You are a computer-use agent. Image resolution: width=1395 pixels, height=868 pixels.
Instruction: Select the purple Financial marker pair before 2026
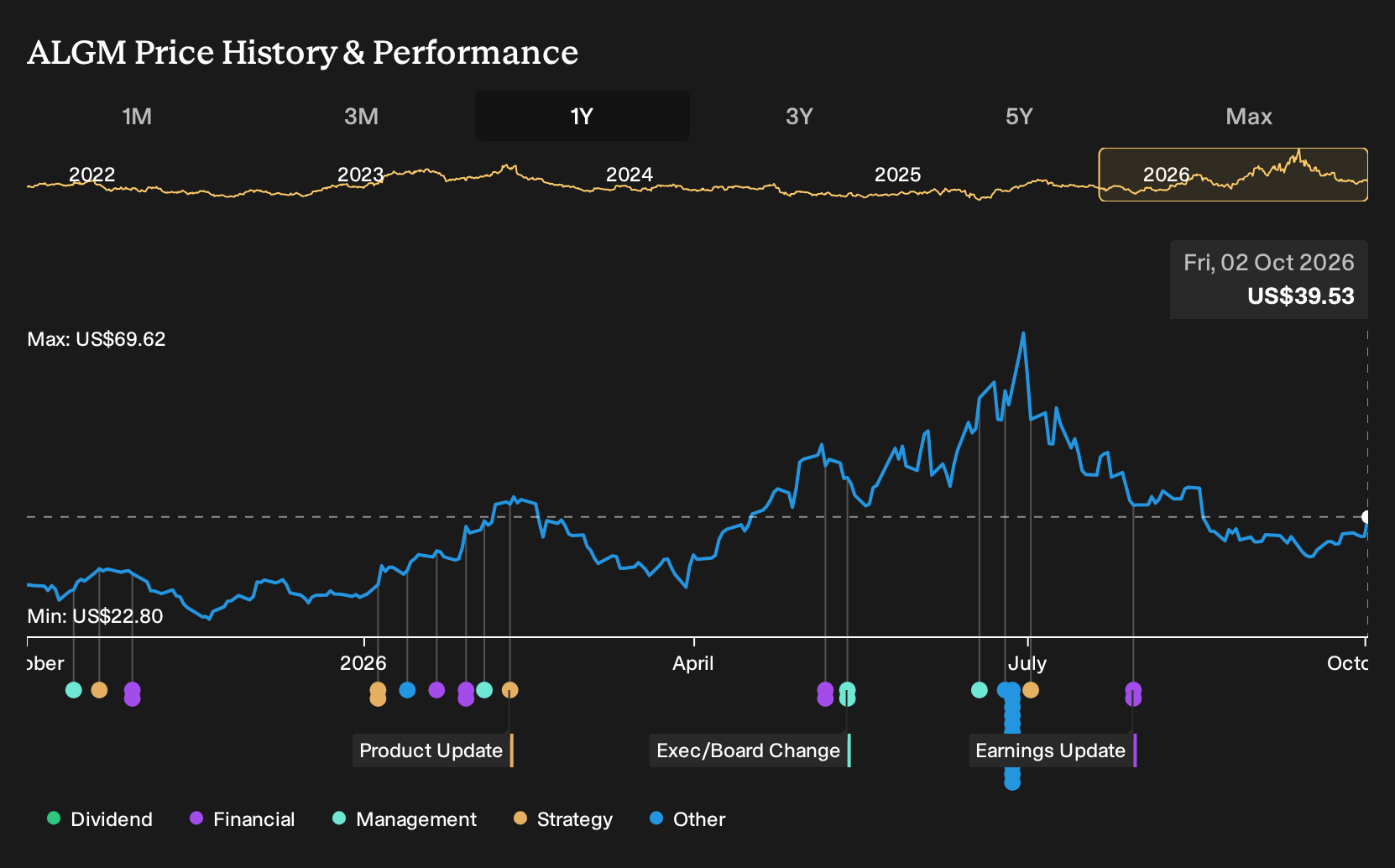pyautogui.click(x=132, y=693)
